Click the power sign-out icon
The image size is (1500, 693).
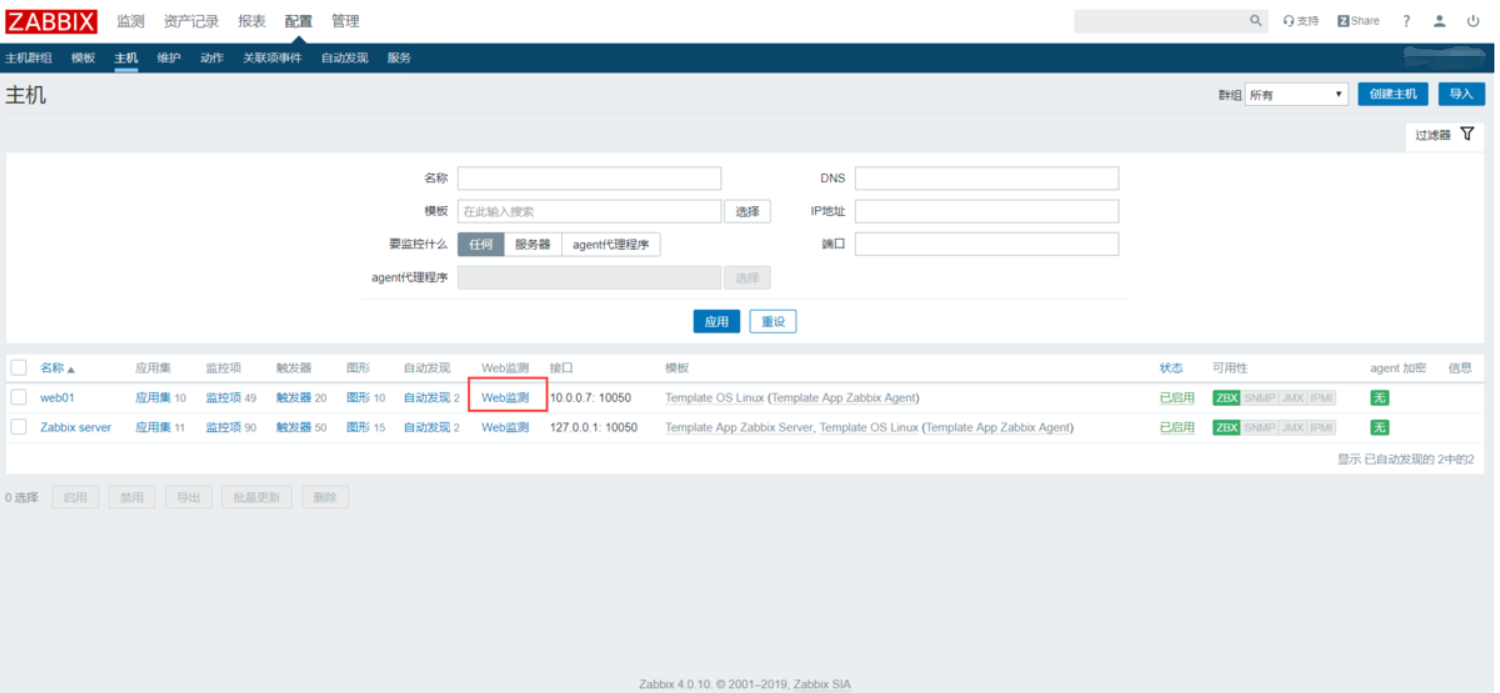pyautogui.click(x=1473, y=21)
